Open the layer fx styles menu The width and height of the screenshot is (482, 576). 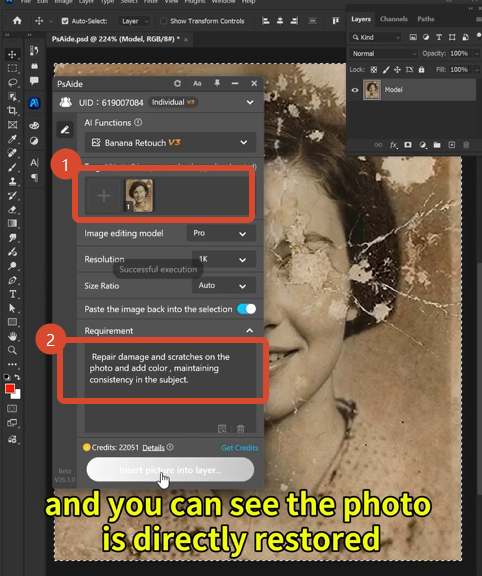(393, 145)
